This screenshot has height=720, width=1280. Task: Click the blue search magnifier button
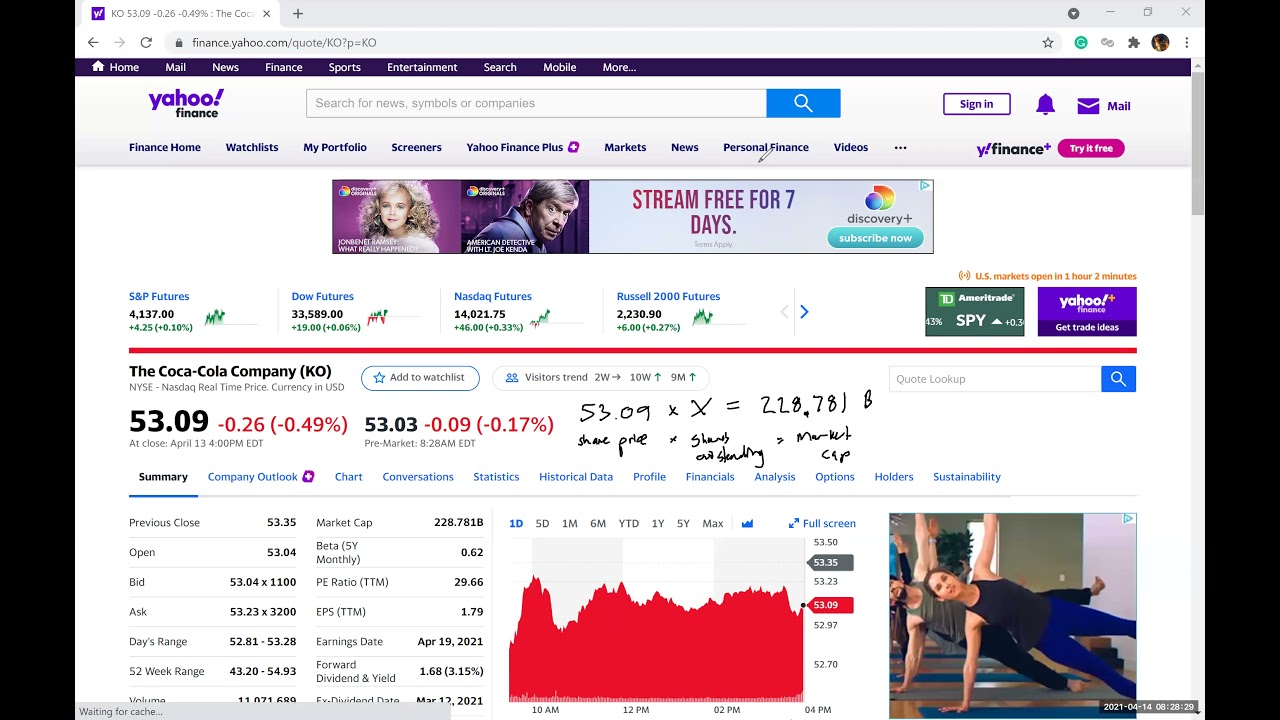click(803, 103)
